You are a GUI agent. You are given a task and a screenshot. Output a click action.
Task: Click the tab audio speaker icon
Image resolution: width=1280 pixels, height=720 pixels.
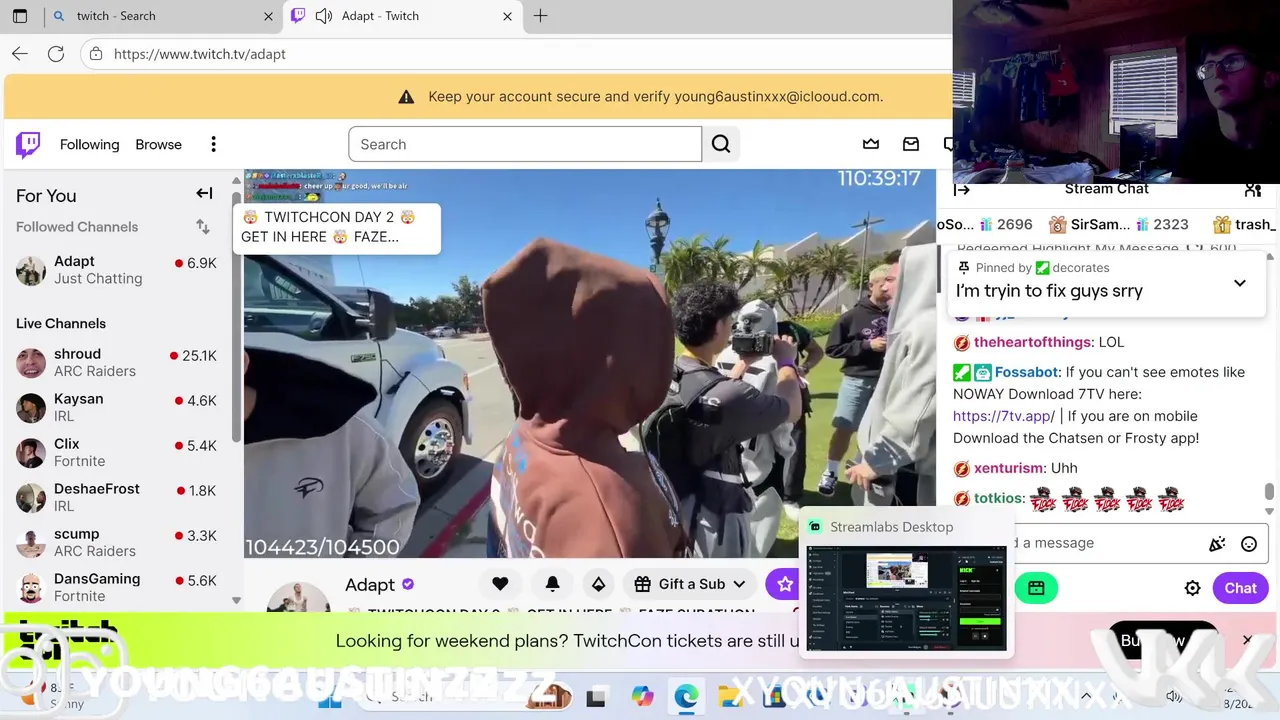click(x=324, y=16)
